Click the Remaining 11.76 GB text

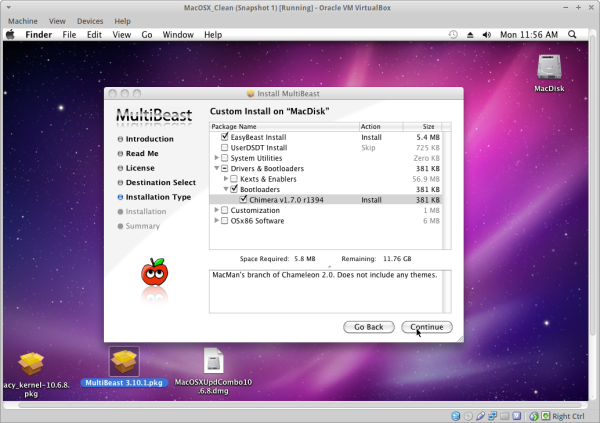(x=376, y=259)
